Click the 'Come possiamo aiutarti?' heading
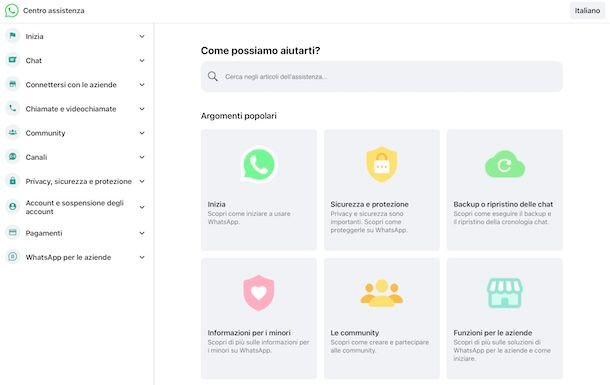This screenshot has width=610, height=385. coord(261,51)
